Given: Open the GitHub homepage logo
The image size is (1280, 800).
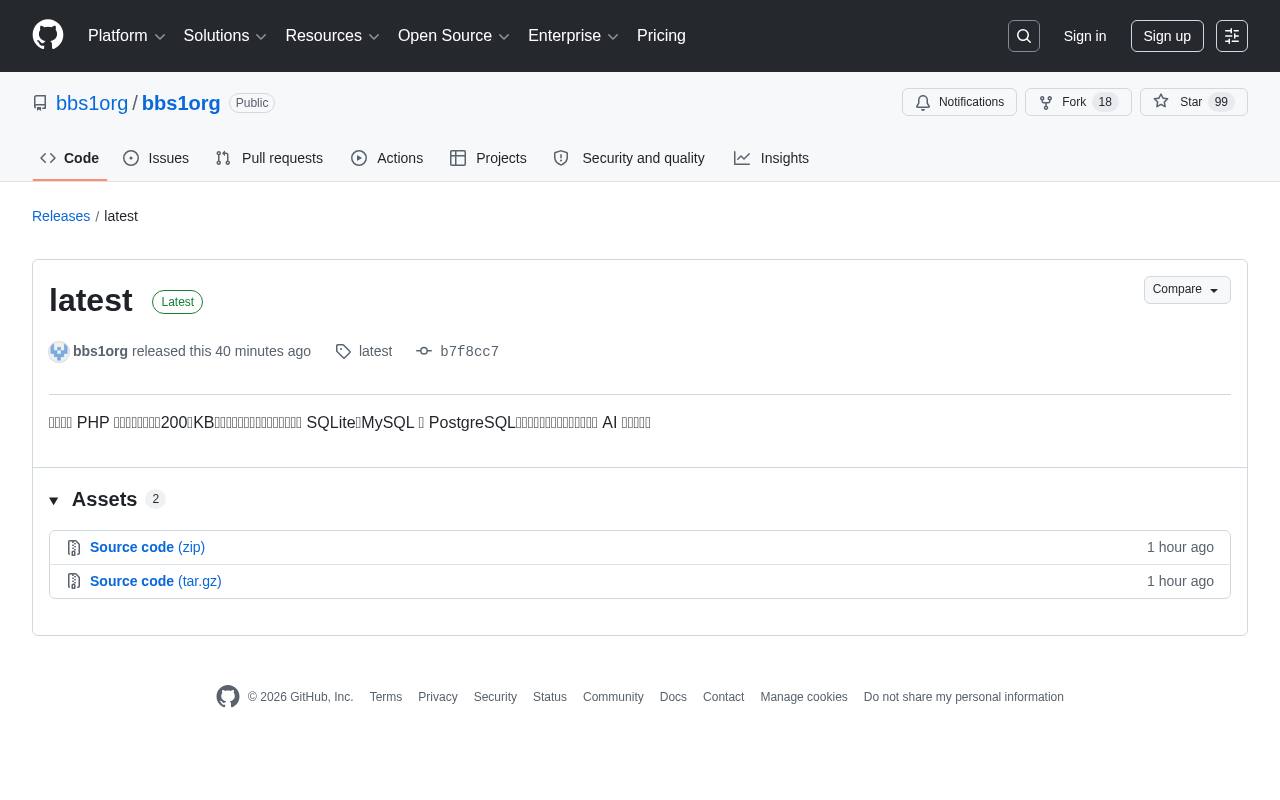Looking at the screenshot, I should point(48,35).
